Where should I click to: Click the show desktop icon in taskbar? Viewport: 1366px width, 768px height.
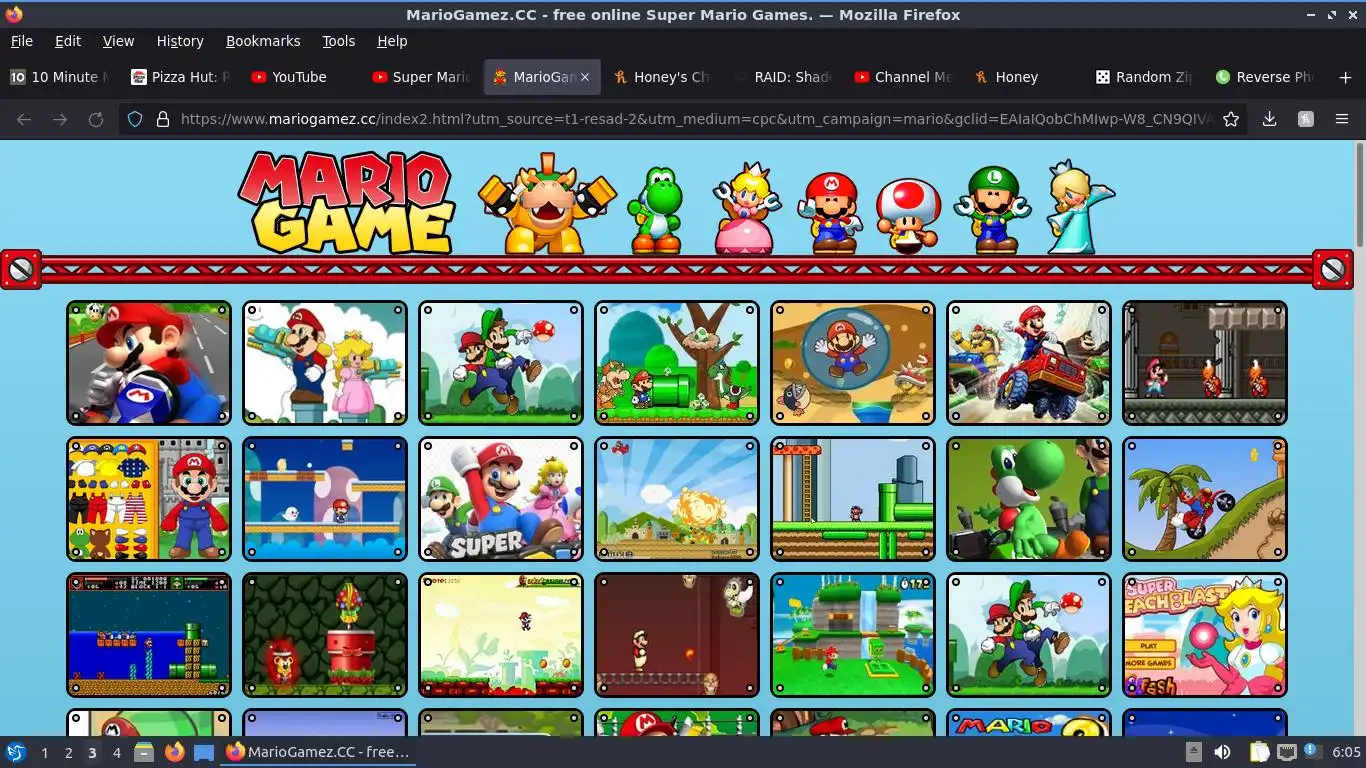[x=204, y=752]
